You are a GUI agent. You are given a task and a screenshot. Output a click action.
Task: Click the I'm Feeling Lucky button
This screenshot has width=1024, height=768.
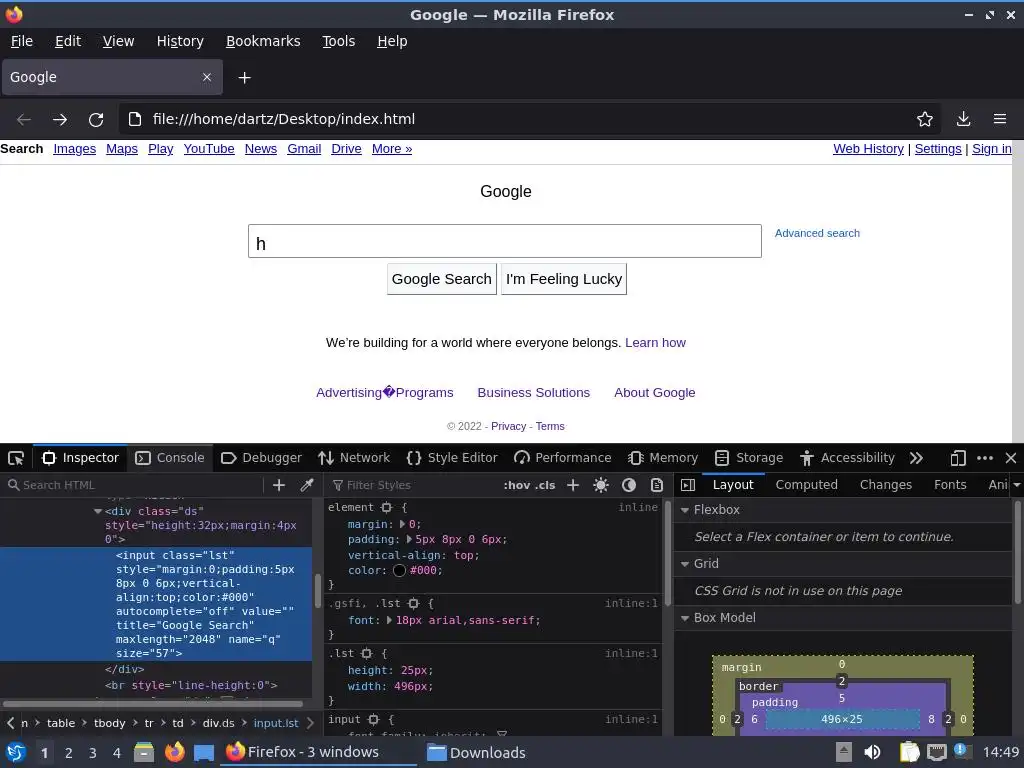(x=564, y=279)
